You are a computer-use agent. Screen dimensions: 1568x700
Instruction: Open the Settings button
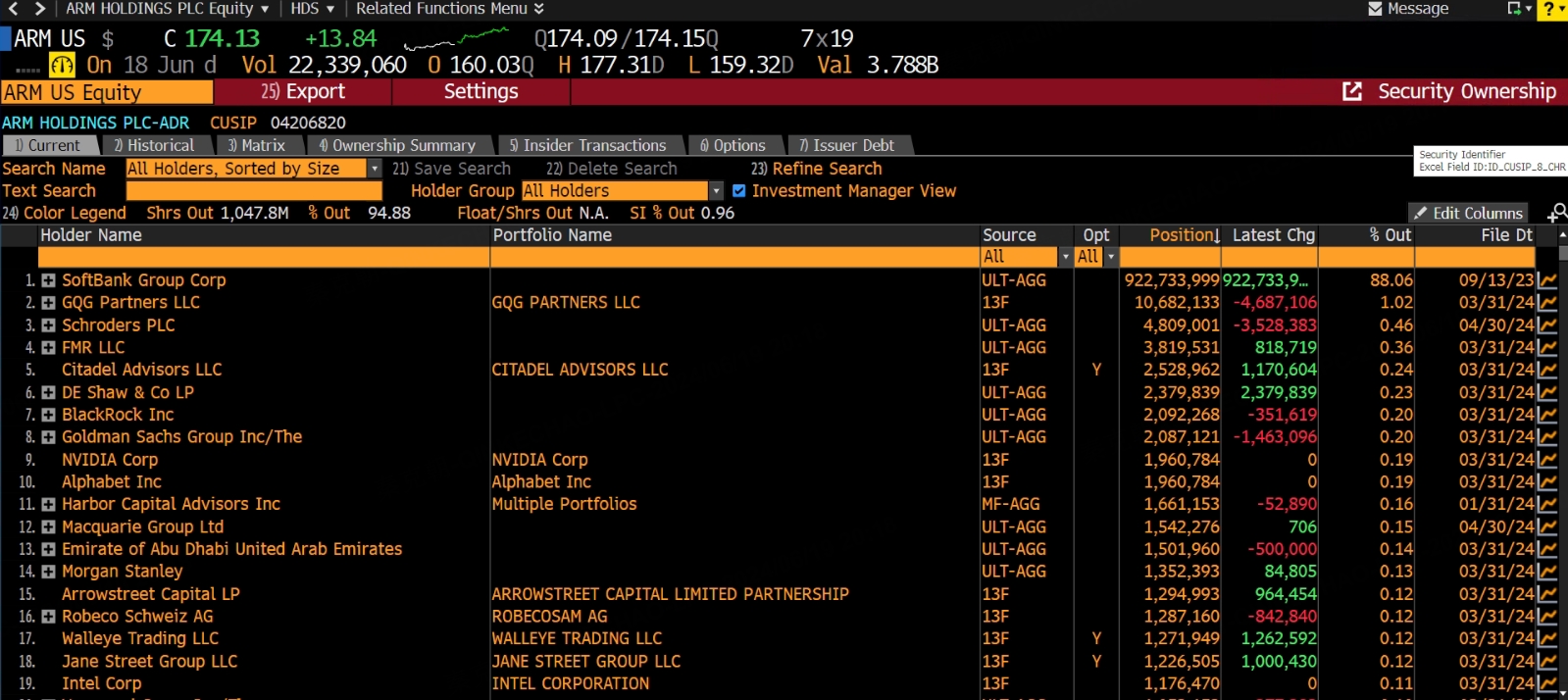coord(481,91)
